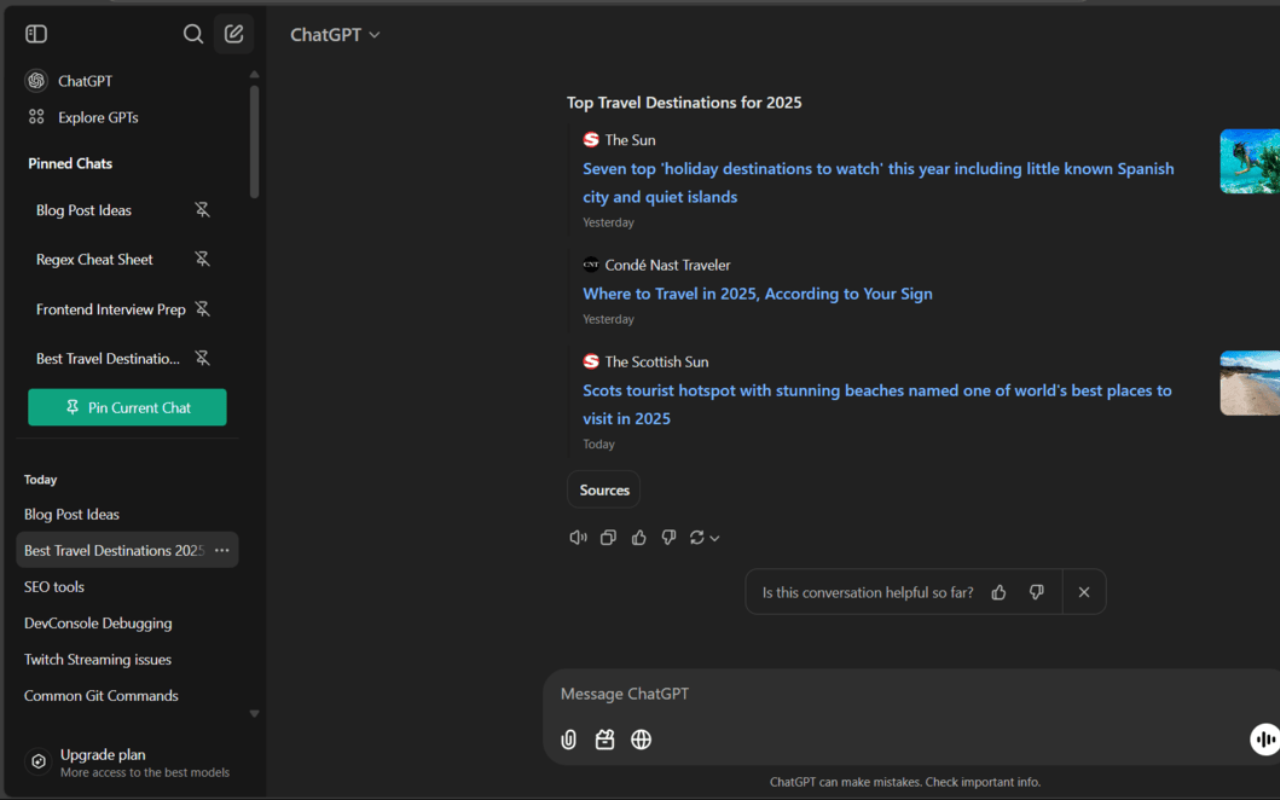The width and height of the screenshot is (1280, 800).
Task: Start a new chat with the pencil icon
Action: tap(234, 34)
